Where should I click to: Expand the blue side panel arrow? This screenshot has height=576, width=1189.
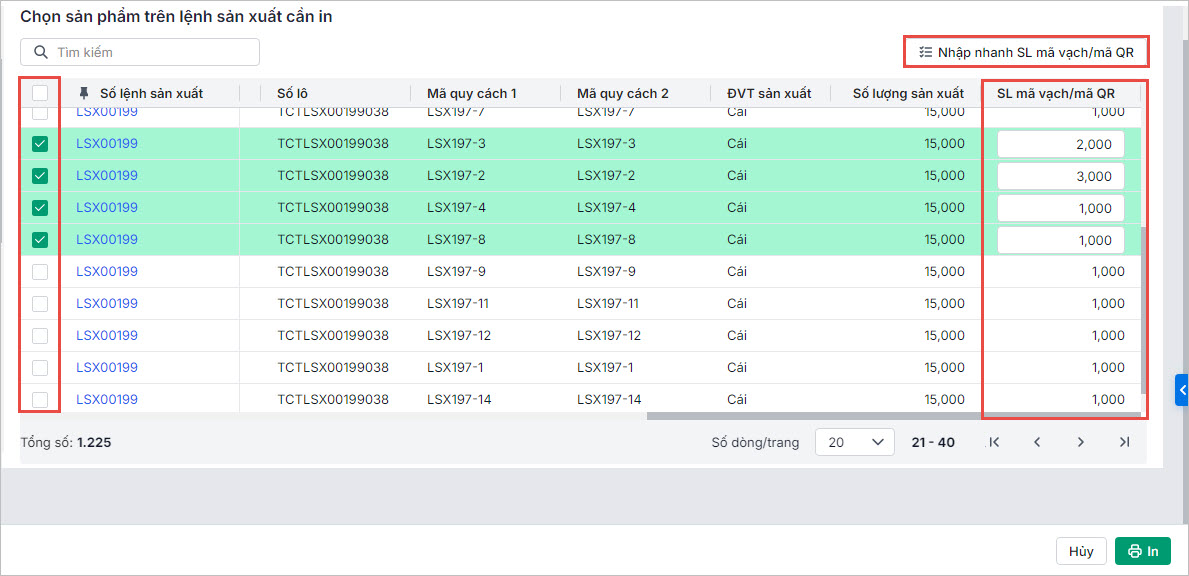pyautogui.click(x=1181, y=390)
